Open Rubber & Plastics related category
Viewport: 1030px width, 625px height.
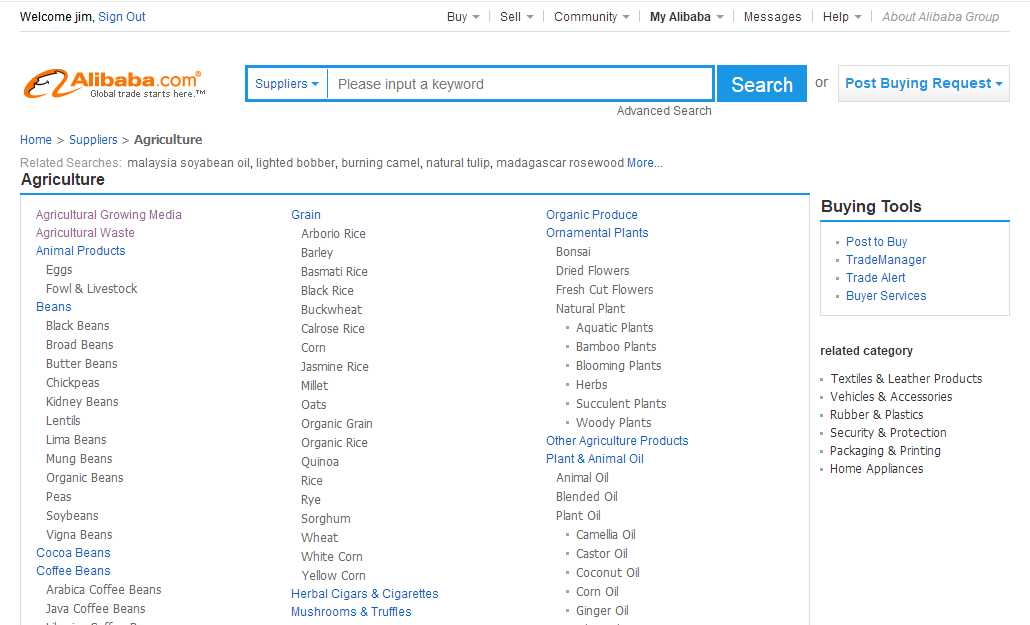pyautogui.click(x=876, y=415)
